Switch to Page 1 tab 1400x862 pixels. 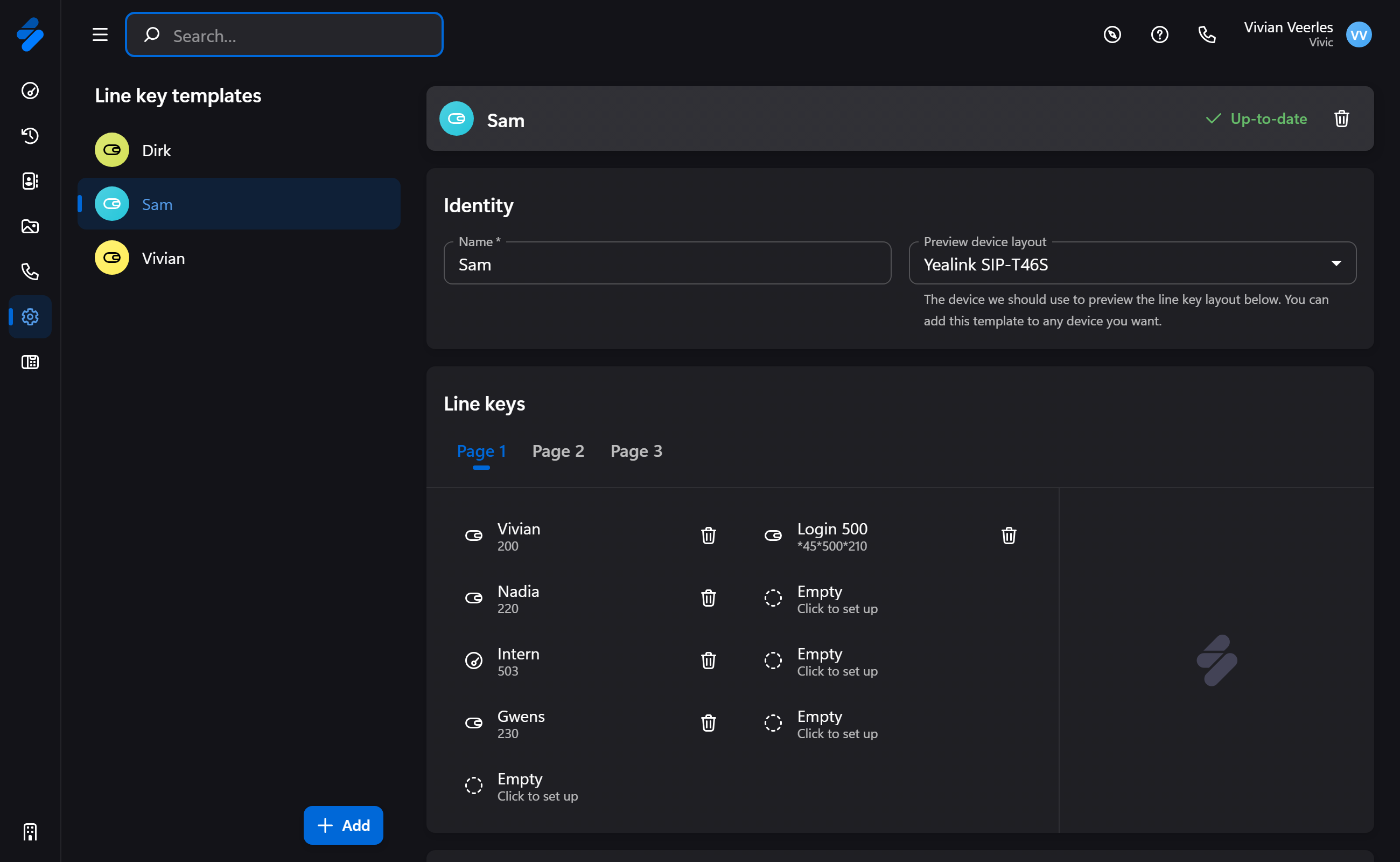click(x=481, y=451)
